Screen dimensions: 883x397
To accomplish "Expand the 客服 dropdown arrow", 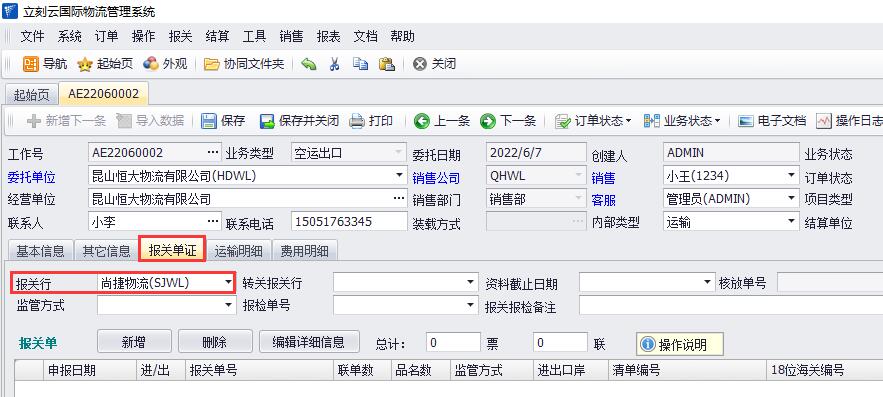I will point(792,198).
